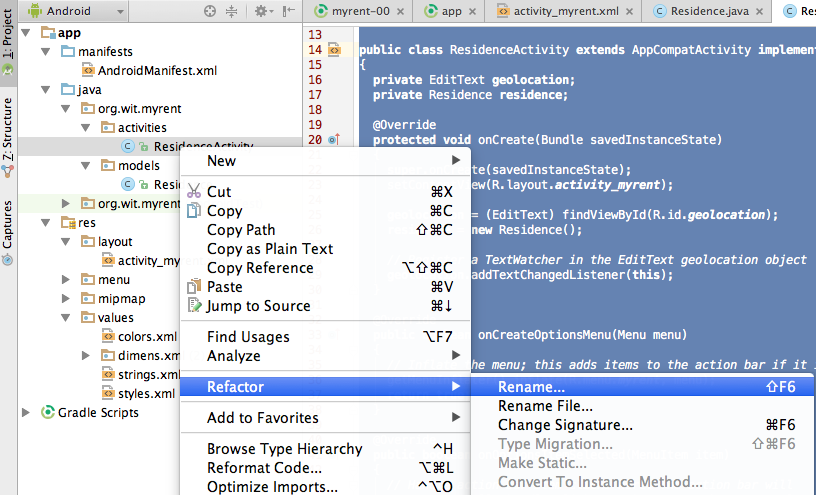This screenshot has height=495, width=816.
Task: Close the myrent-00 tab
Action: [x=398, y=11]
